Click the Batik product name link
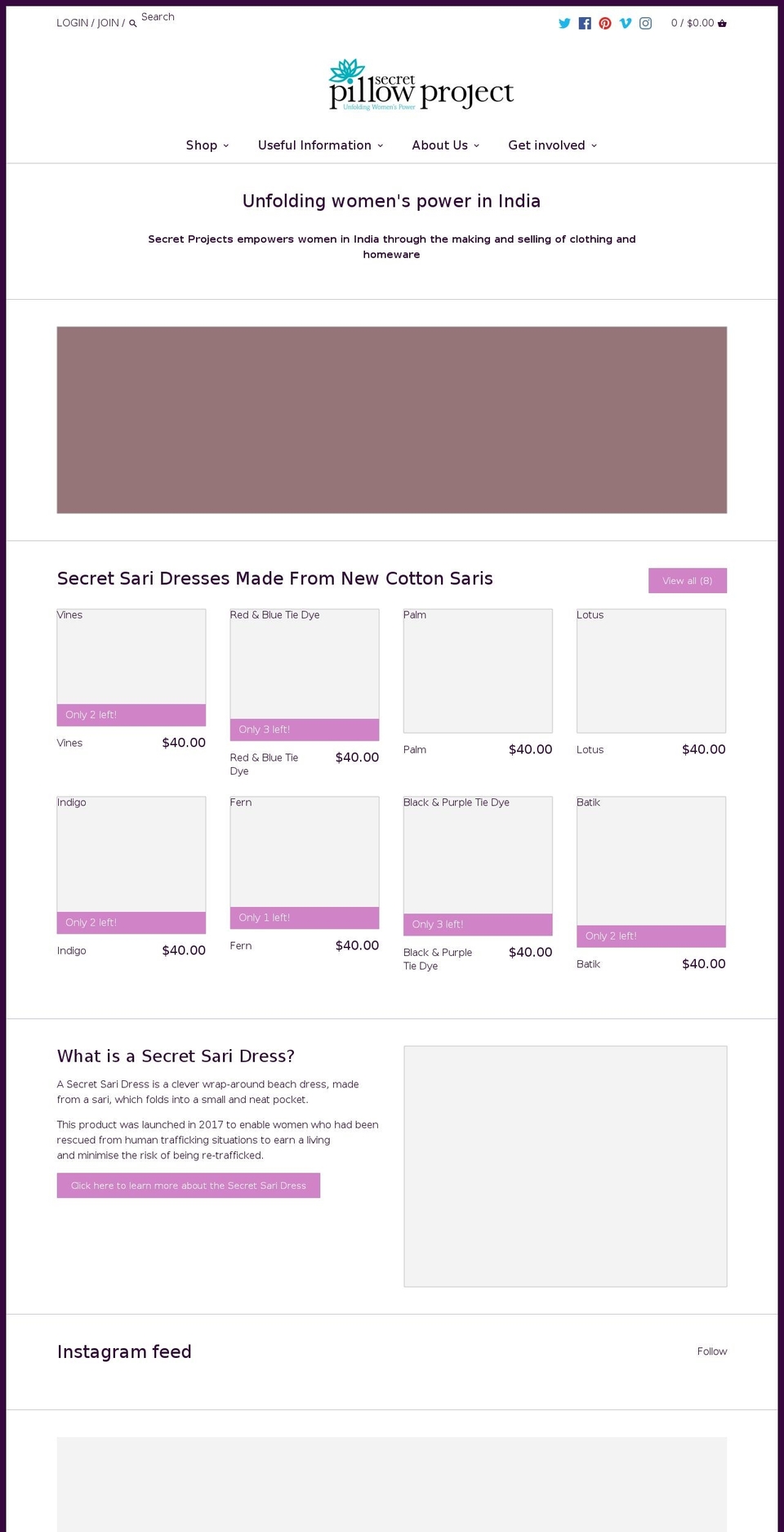The image size is (784, 1532). click(588, 964)
